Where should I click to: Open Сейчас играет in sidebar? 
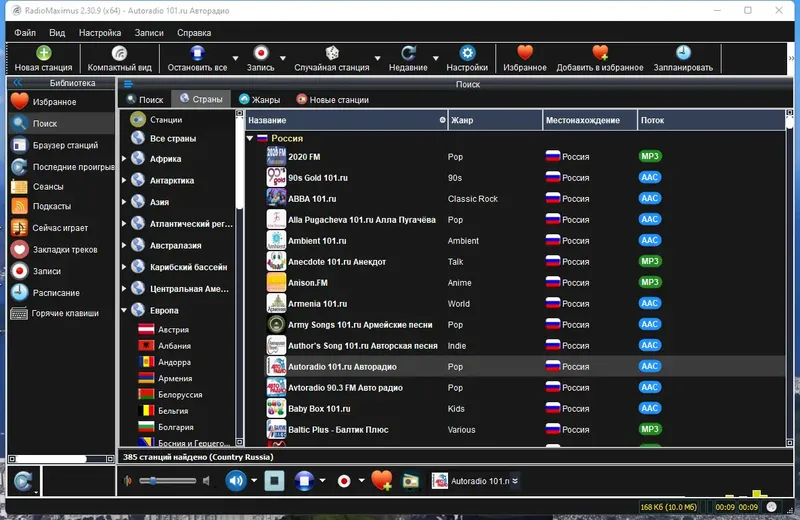pos(61,228)
